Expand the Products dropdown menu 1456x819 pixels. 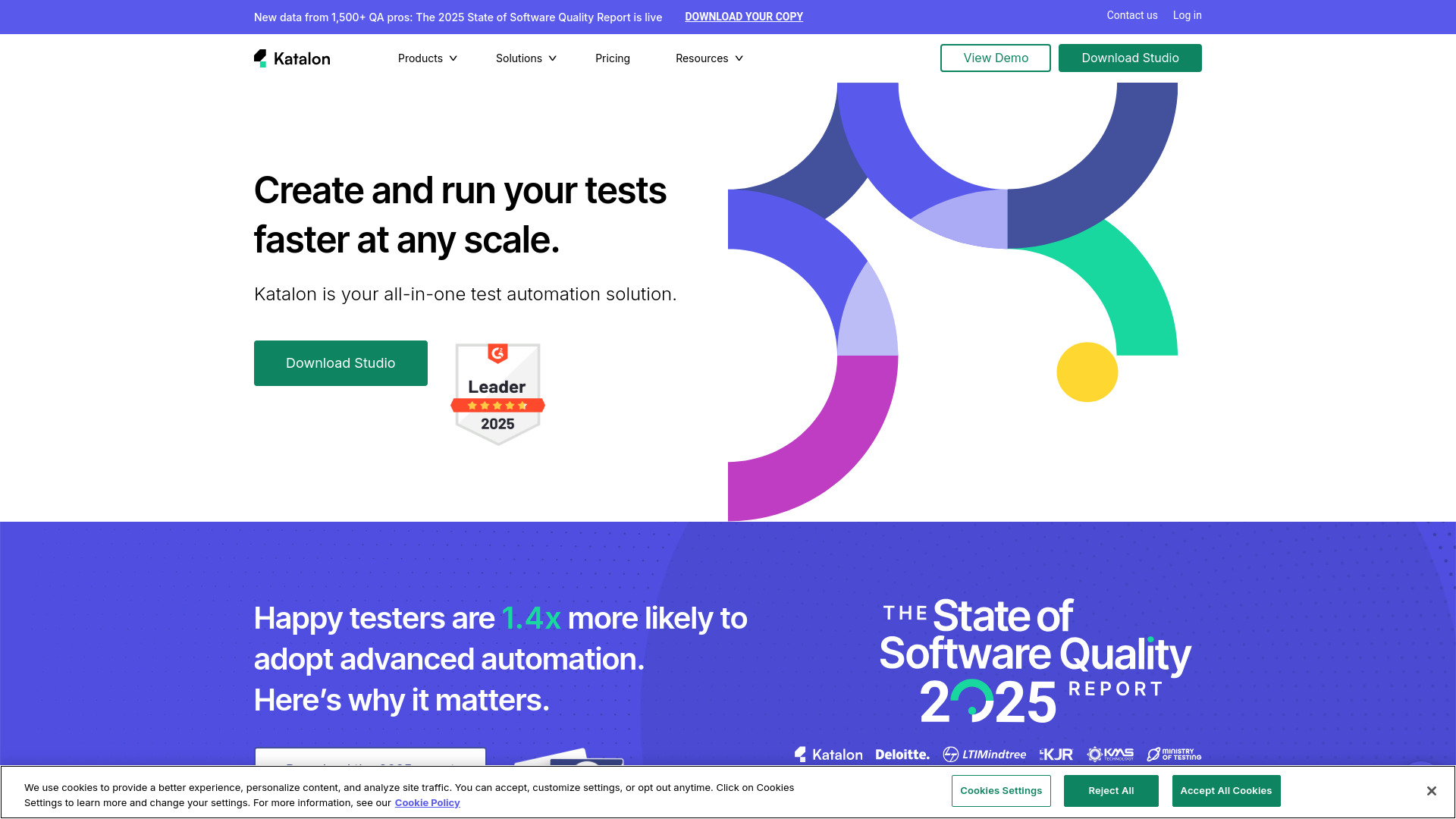tap(427, 58)
